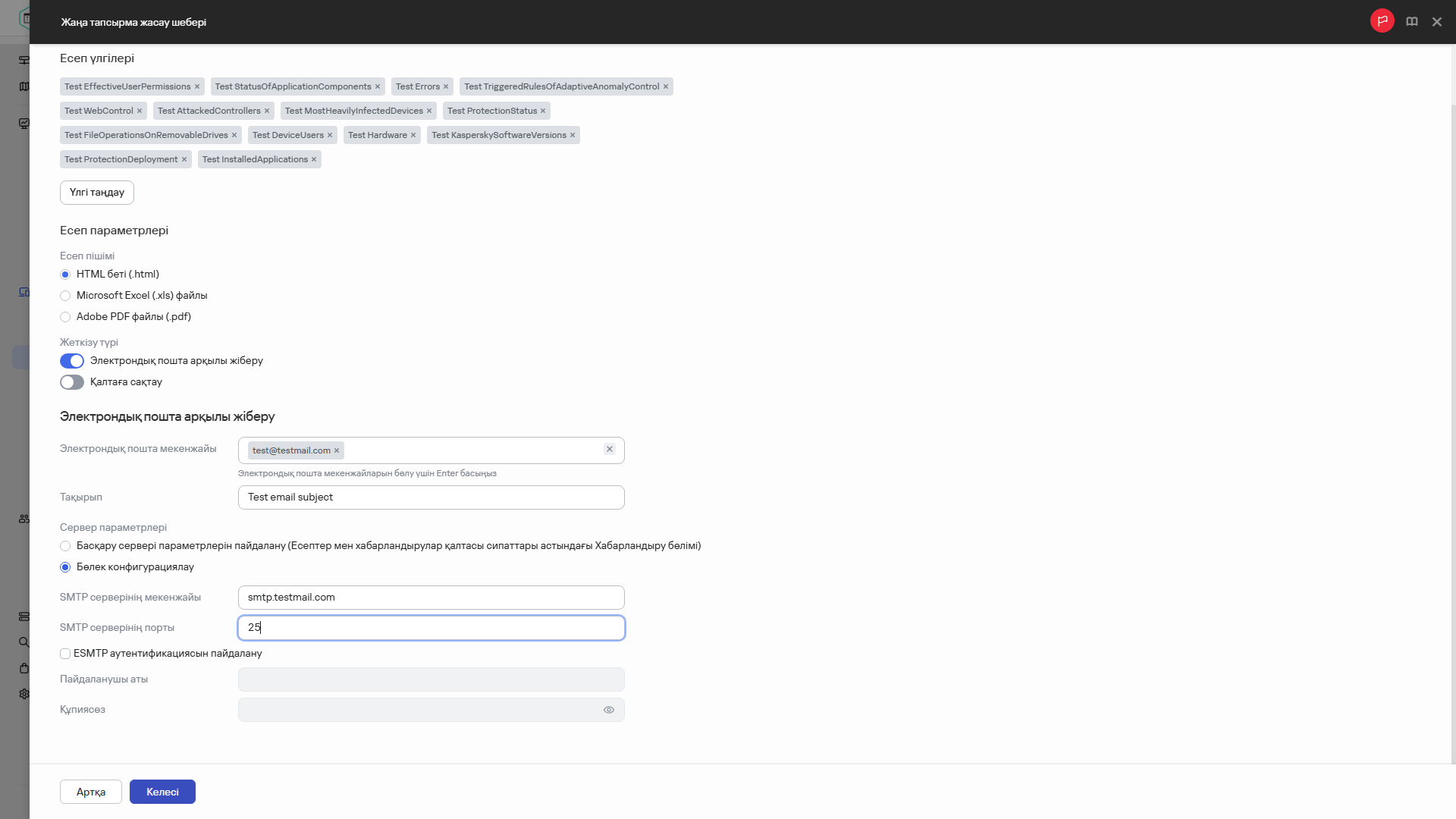Remove the Test Hardware template tag
The height and width of the screenshot is (819, 1456).
(413, 136)
